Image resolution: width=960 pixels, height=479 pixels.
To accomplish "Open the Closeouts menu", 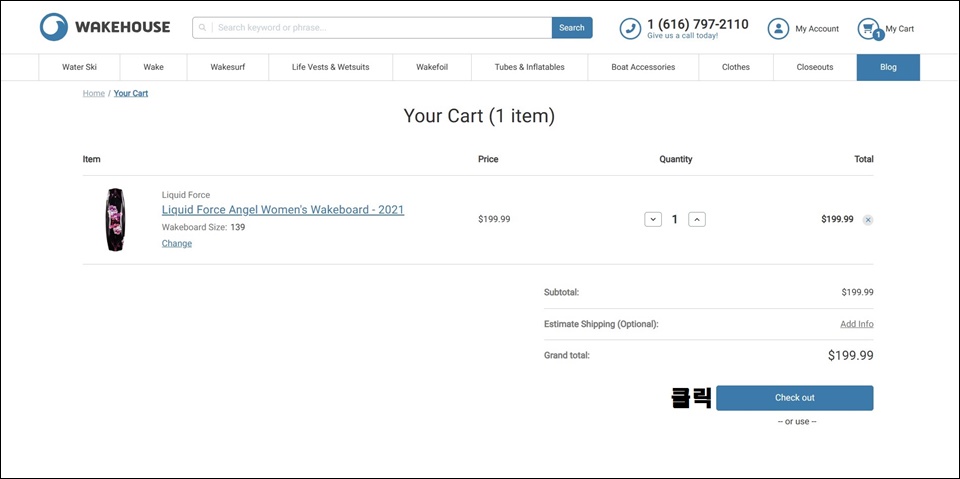I will (x=815, y=67).
